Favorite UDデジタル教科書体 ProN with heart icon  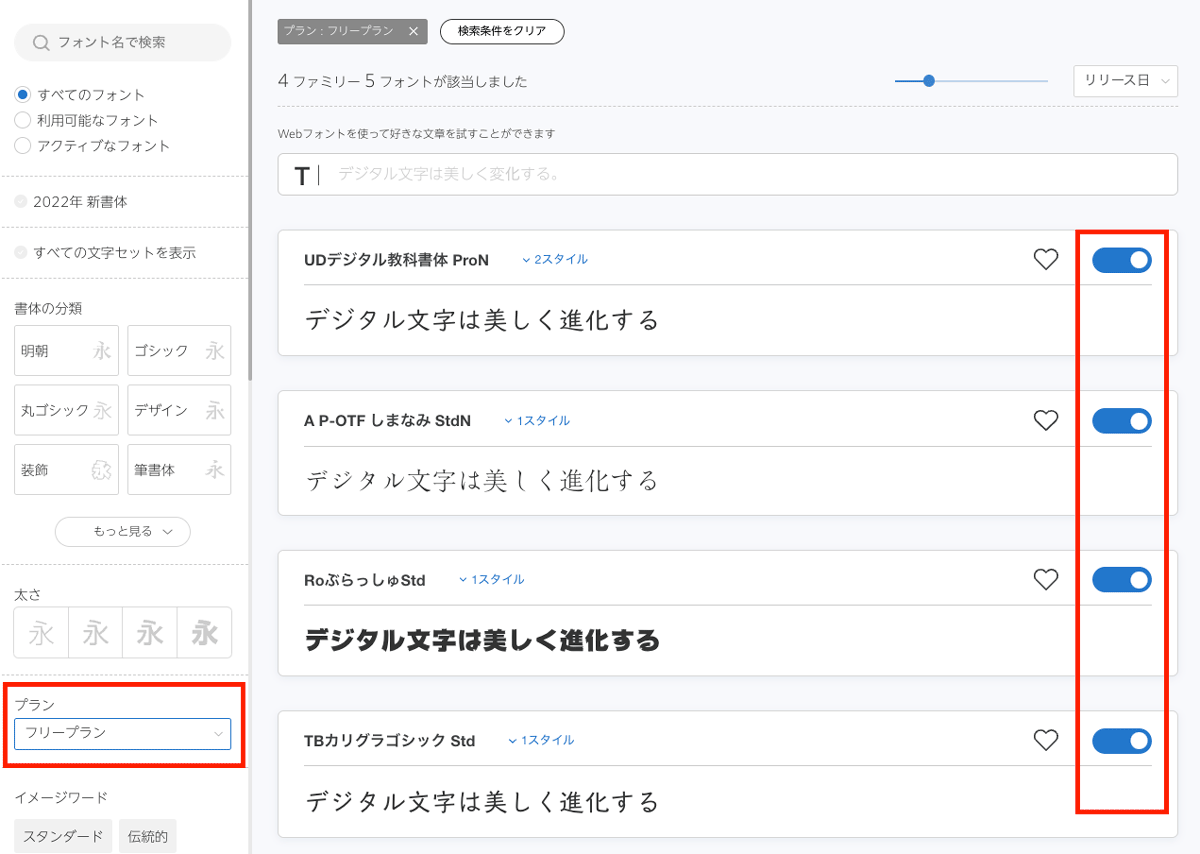tap(1045, 260)
